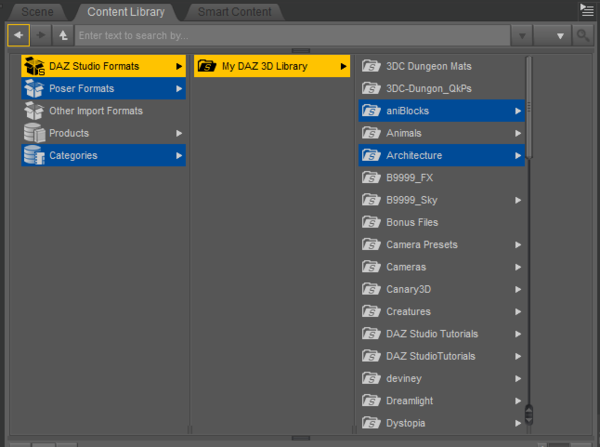Expand the Camera Presets submenu arrow
The image size is (600, 447).
(x=518, y=245)
